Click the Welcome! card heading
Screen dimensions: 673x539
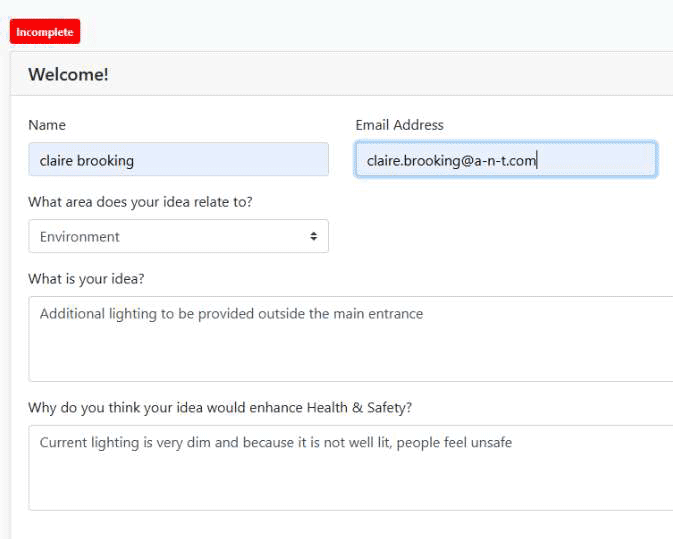[x=68, y=74]
